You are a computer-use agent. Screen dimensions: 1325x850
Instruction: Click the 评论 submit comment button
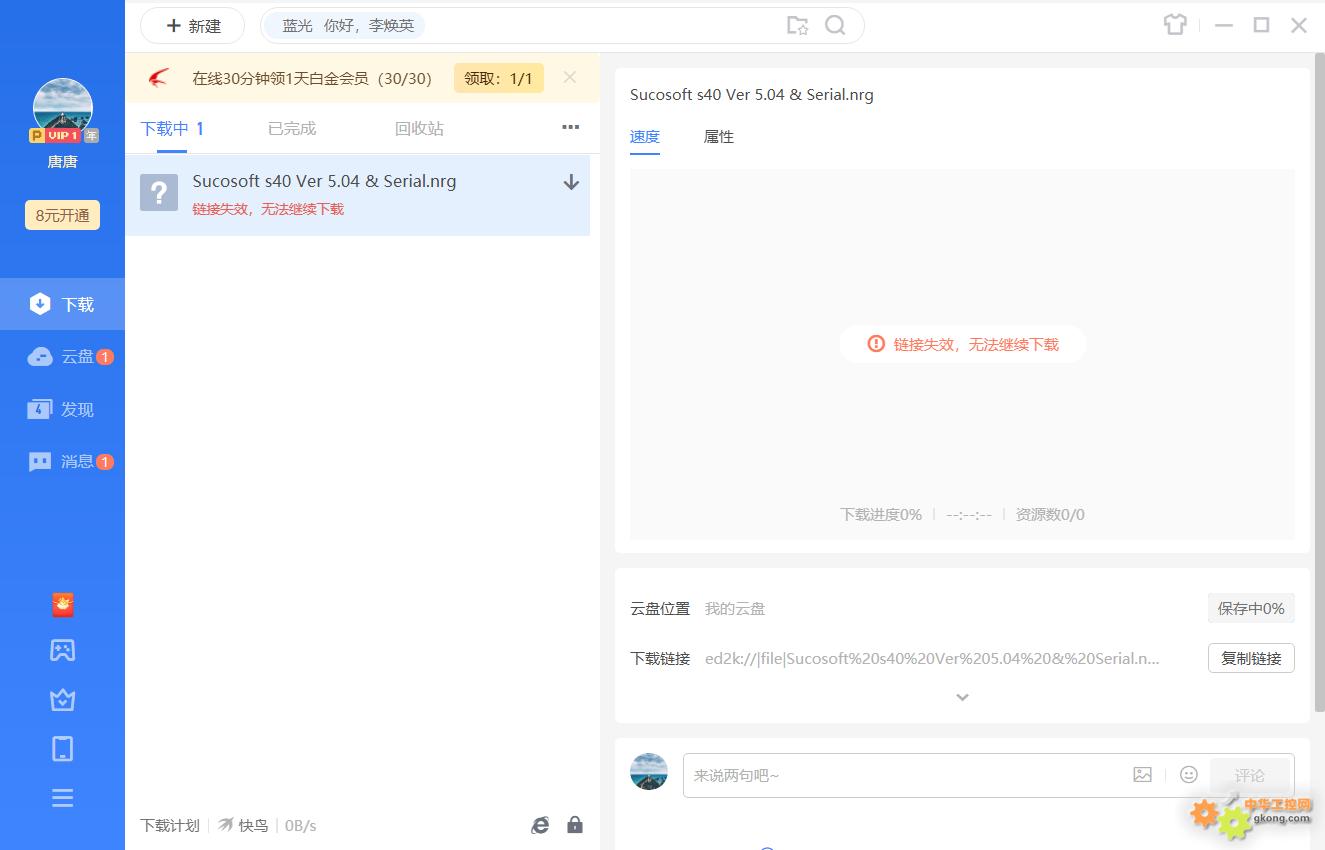(1250, 775)
